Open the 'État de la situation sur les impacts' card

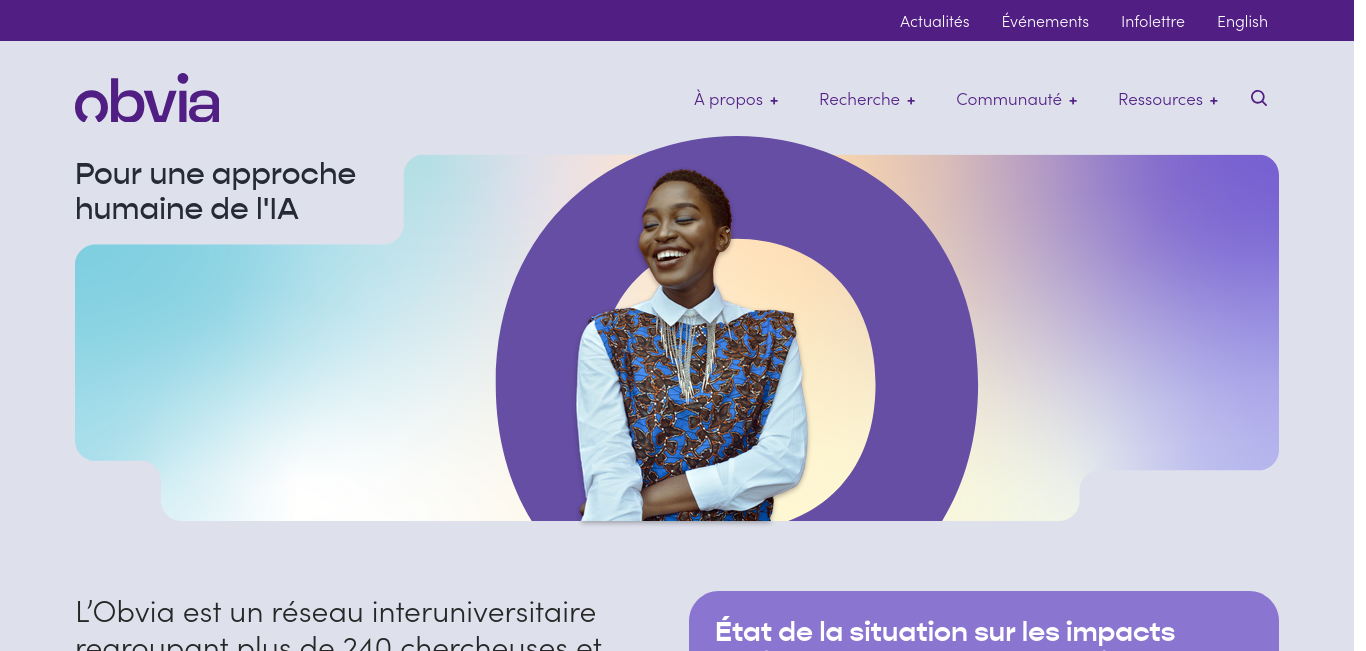tap(984, 621)
